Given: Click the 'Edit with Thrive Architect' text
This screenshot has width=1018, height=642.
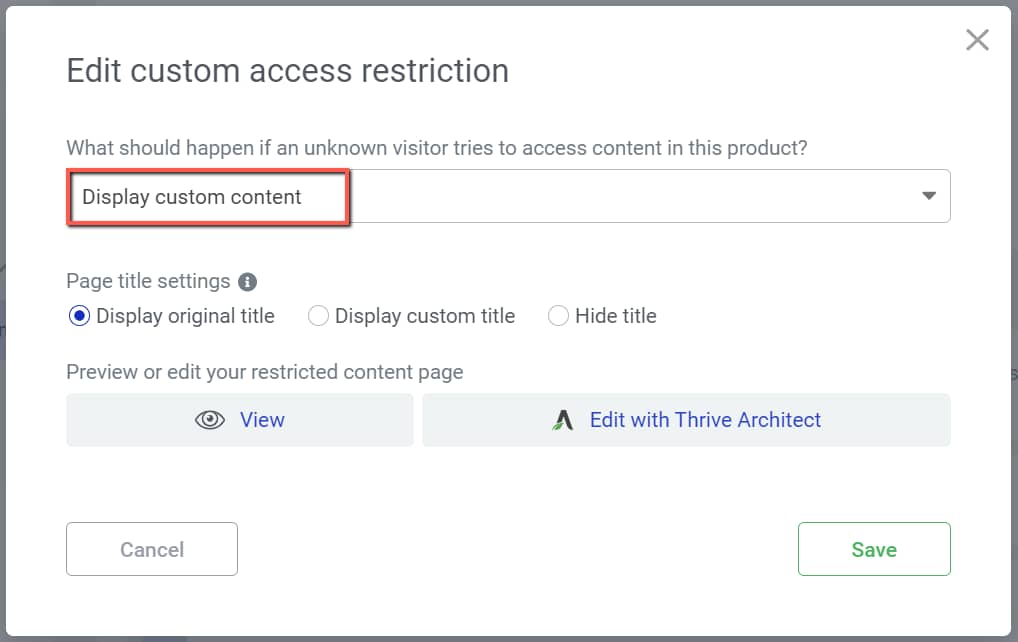Looking at the screenshot, I should tap(705, 420).
